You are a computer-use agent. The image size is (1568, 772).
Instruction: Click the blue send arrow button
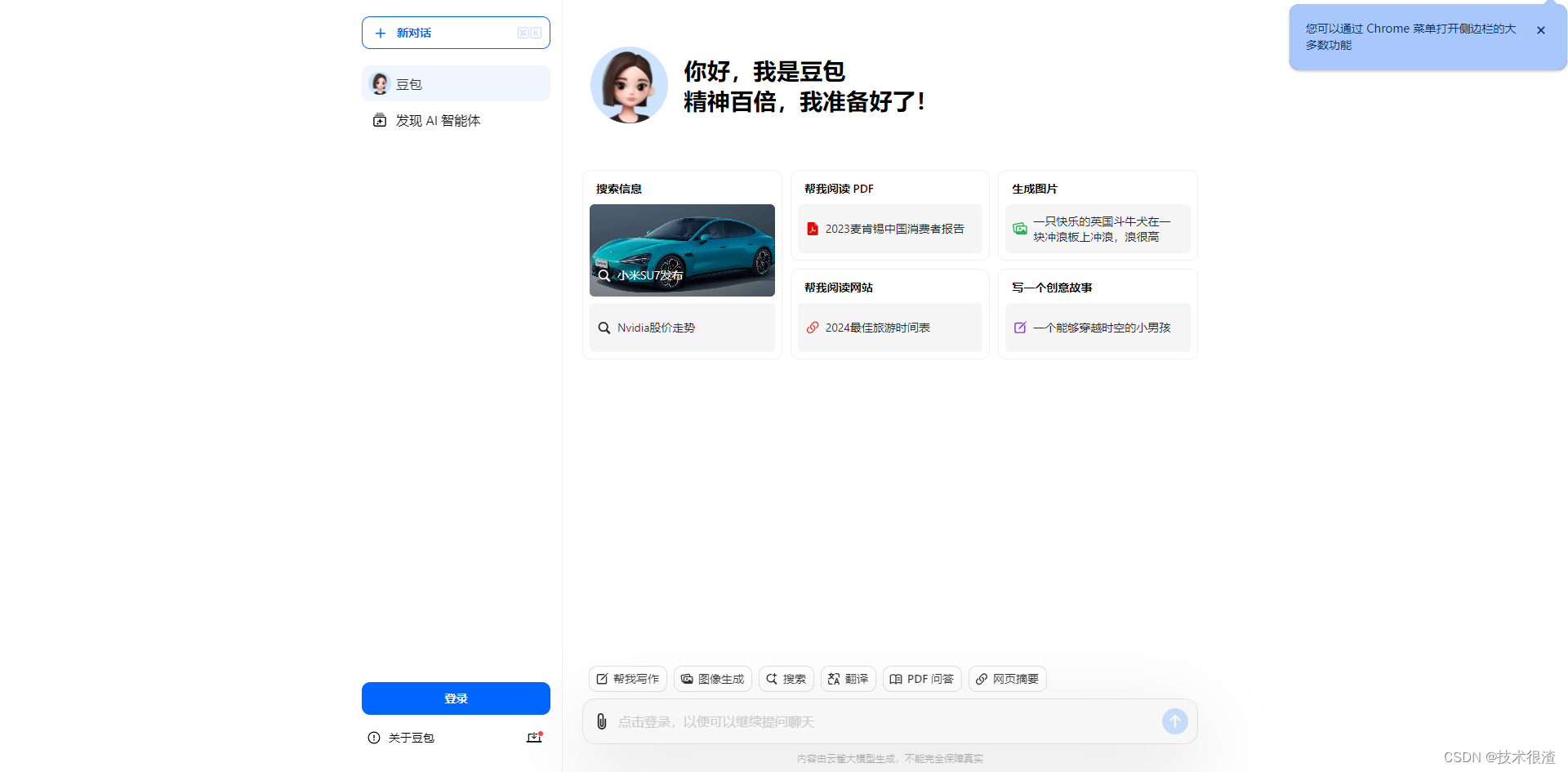pos(1174,721)
